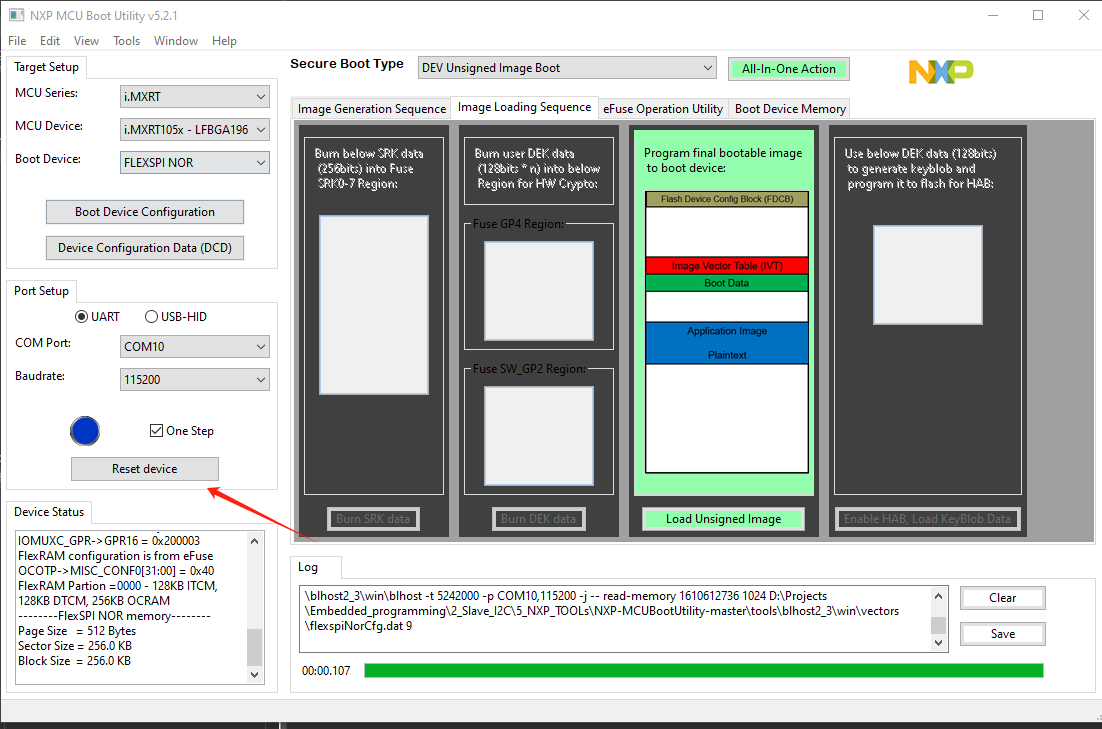Open the Tools menu
1102x729 pixels.
click(x=126, y=41)
